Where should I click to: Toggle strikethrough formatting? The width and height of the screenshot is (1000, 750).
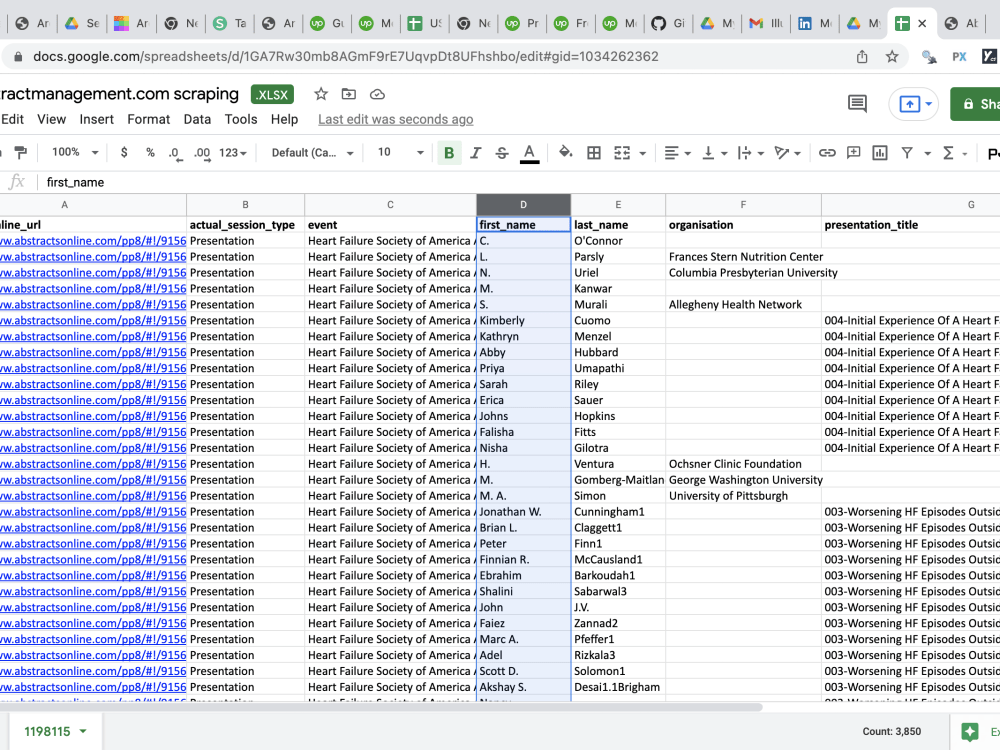coord(502,153)
